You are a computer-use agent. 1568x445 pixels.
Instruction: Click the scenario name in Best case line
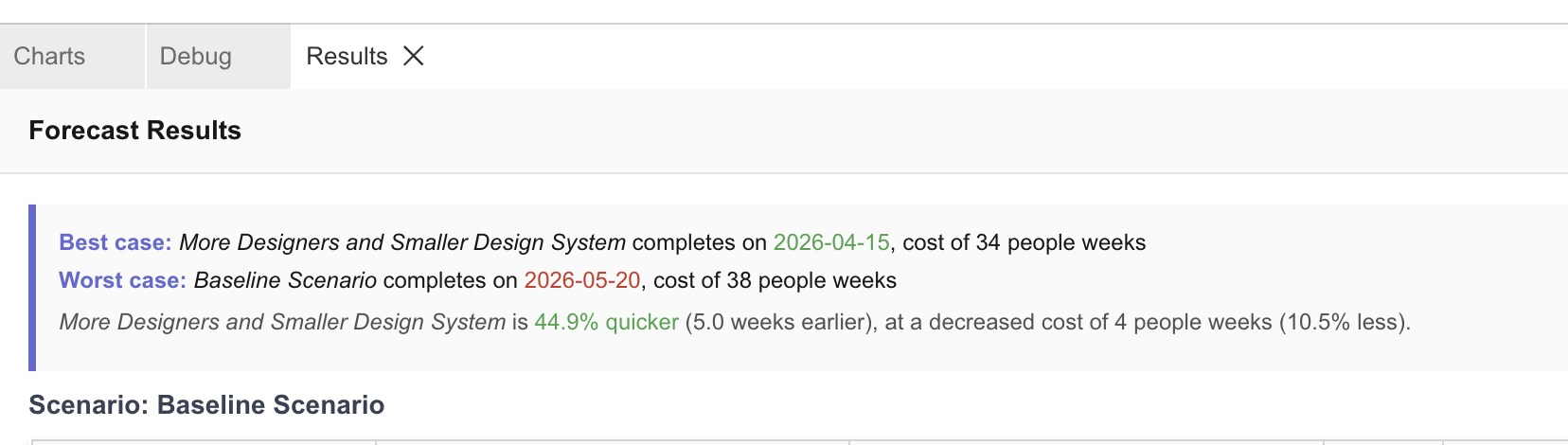point(402,243)
